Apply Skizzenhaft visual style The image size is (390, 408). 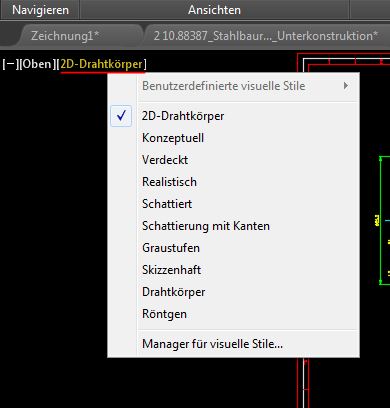pos(233,270)
